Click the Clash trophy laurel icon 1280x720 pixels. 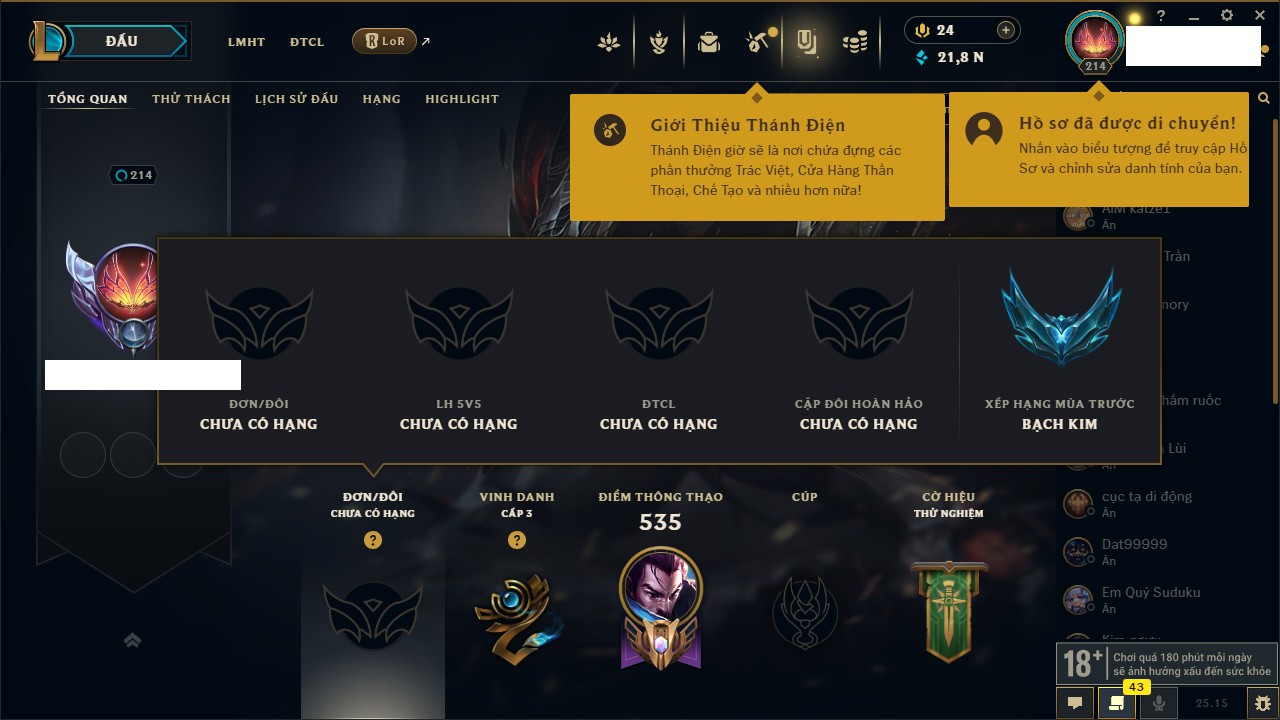[659, 42]
